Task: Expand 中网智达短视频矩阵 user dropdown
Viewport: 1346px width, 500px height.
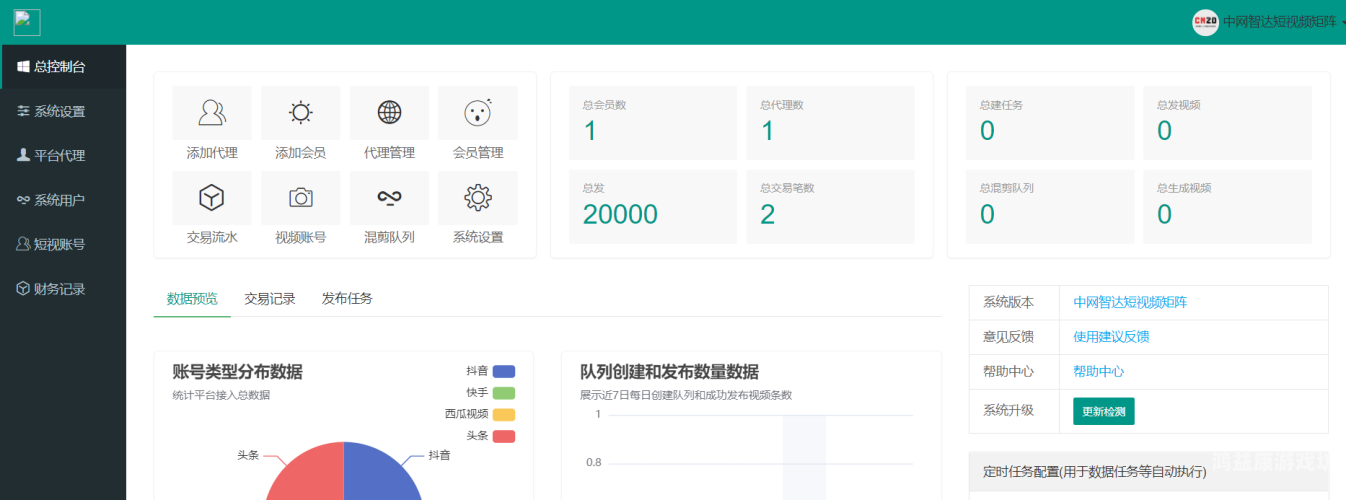Action: click(x=1279, y=22)
